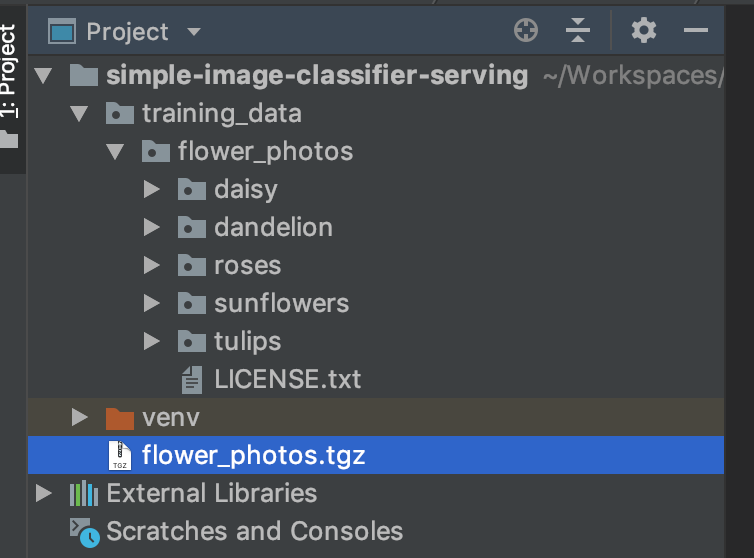
Task: Click the LICENSE.txt file icon
Action: click(191, 379)
